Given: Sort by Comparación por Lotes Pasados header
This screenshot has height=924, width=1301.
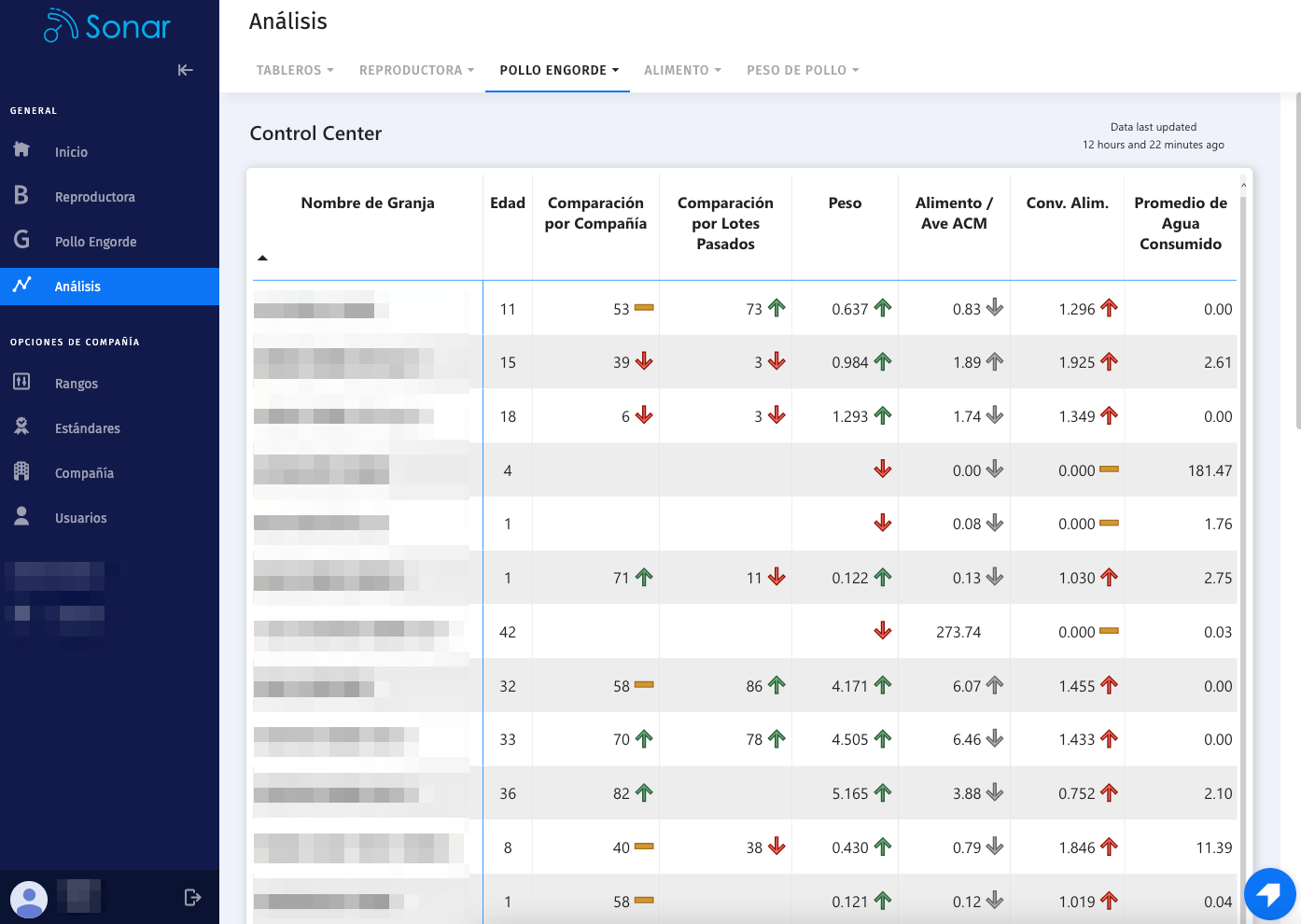Looking at the screenshot, I should point(725,223).
